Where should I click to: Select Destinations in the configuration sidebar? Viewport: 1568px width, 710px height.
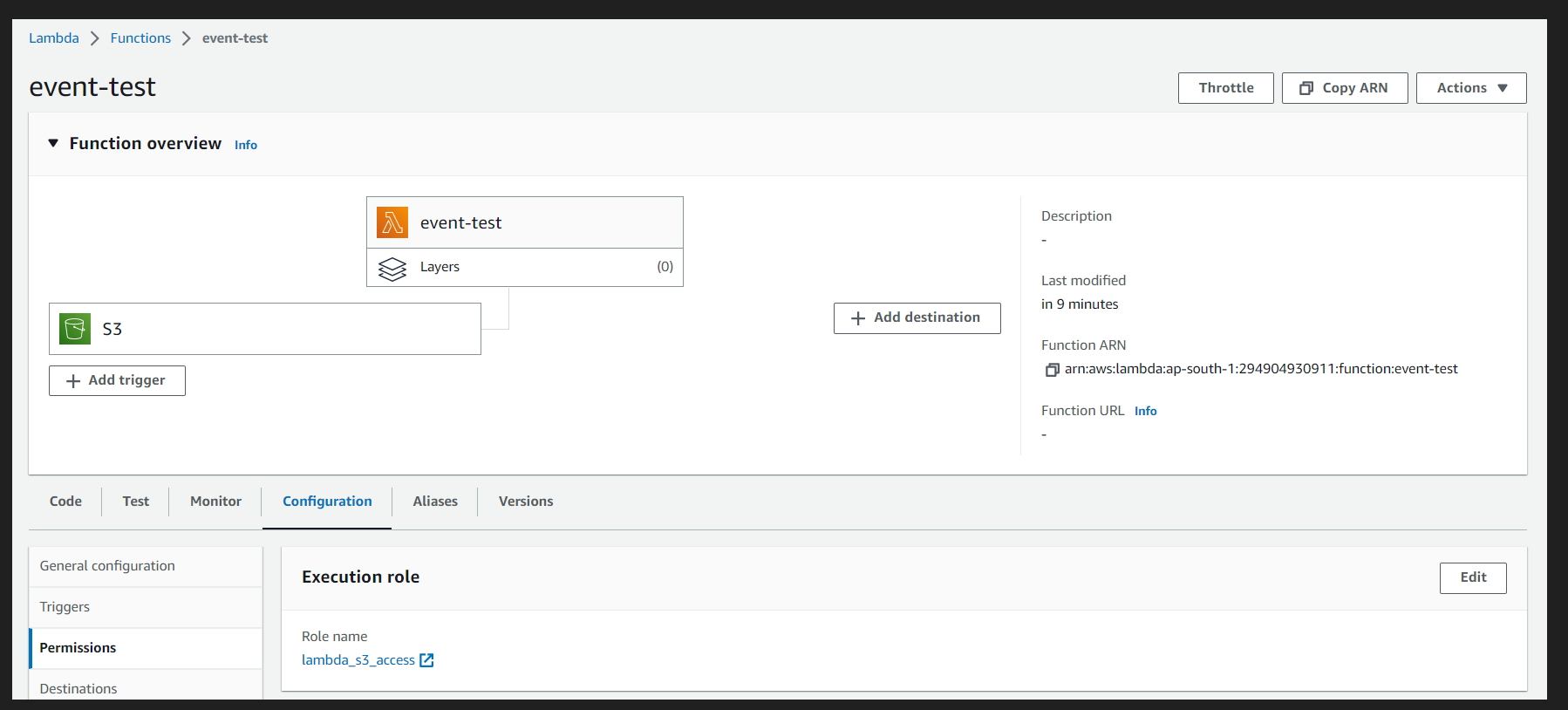point(146,686)
